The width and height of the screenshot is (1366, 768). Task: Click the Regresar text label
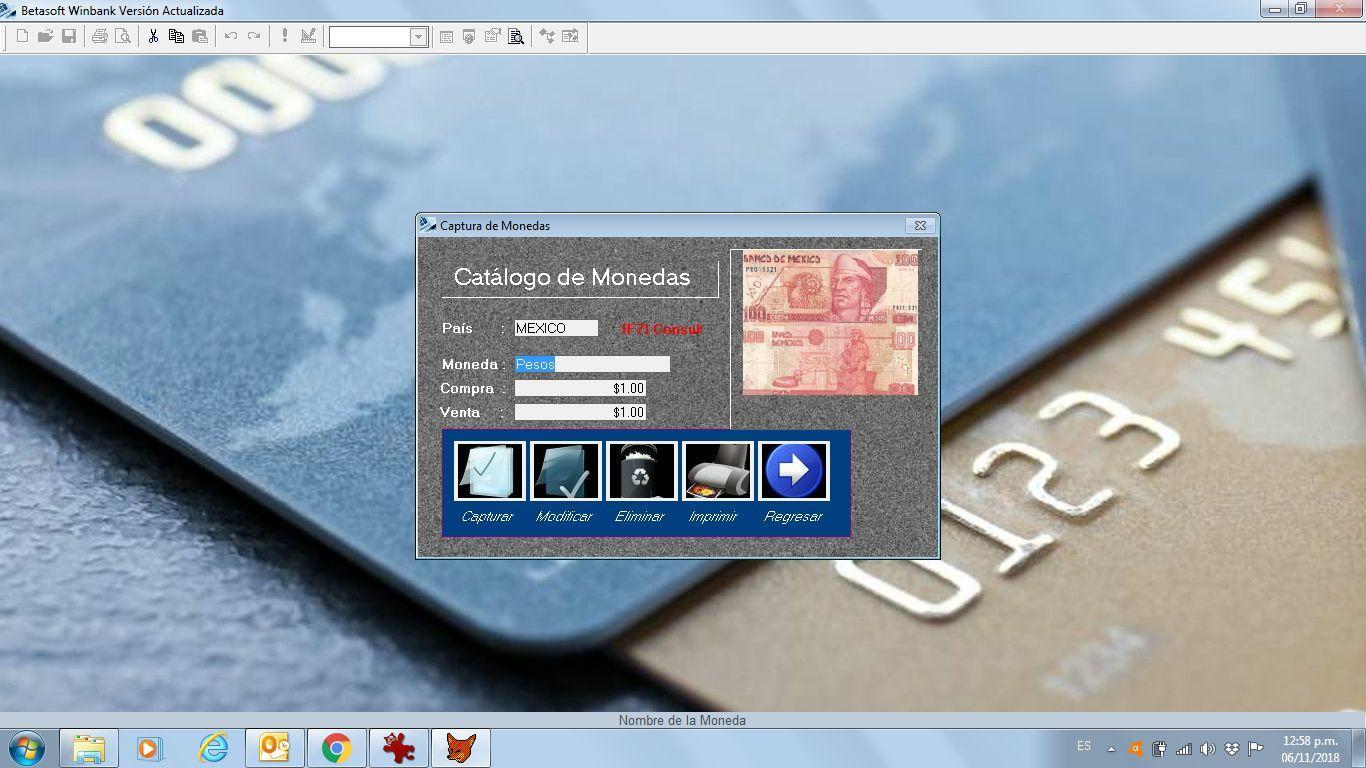pyautogui.click(x=793, y=517)
